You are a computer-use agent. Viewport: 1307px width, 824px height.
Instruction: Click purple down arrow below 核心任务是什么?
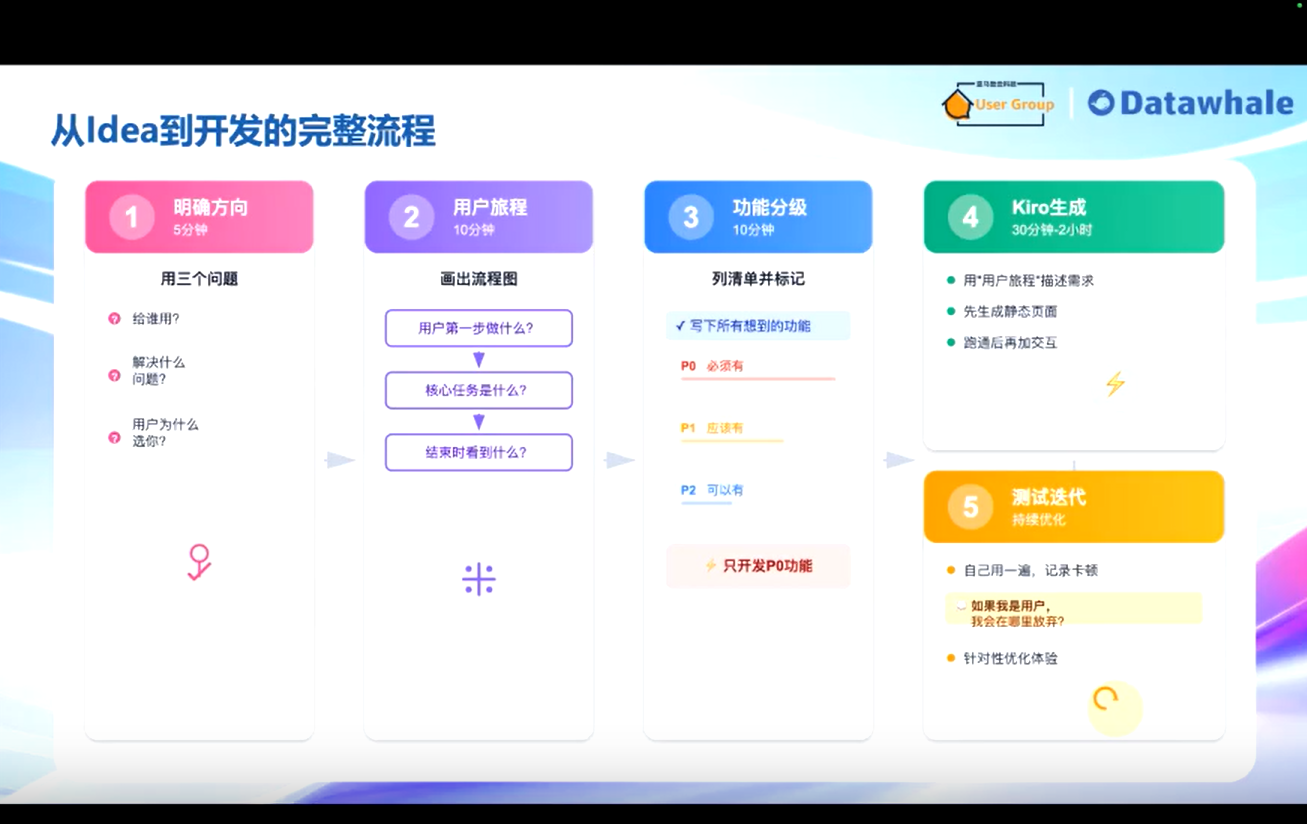479,422
